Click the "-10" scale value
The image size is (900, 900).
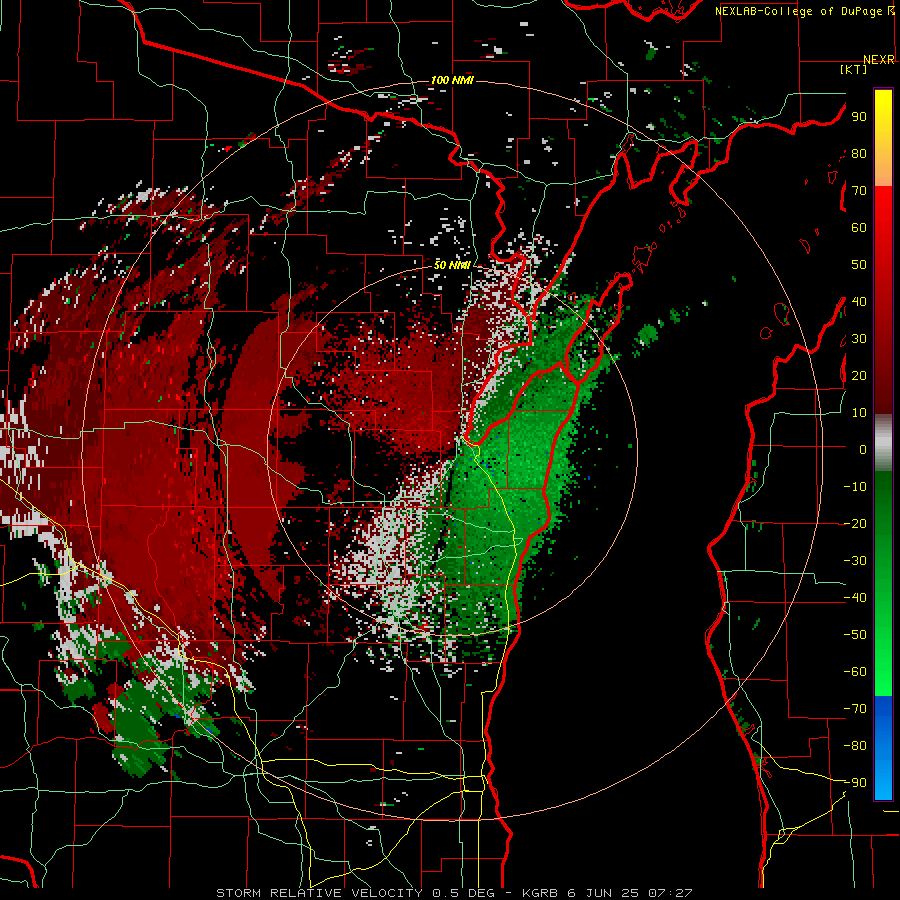point(855,487)
